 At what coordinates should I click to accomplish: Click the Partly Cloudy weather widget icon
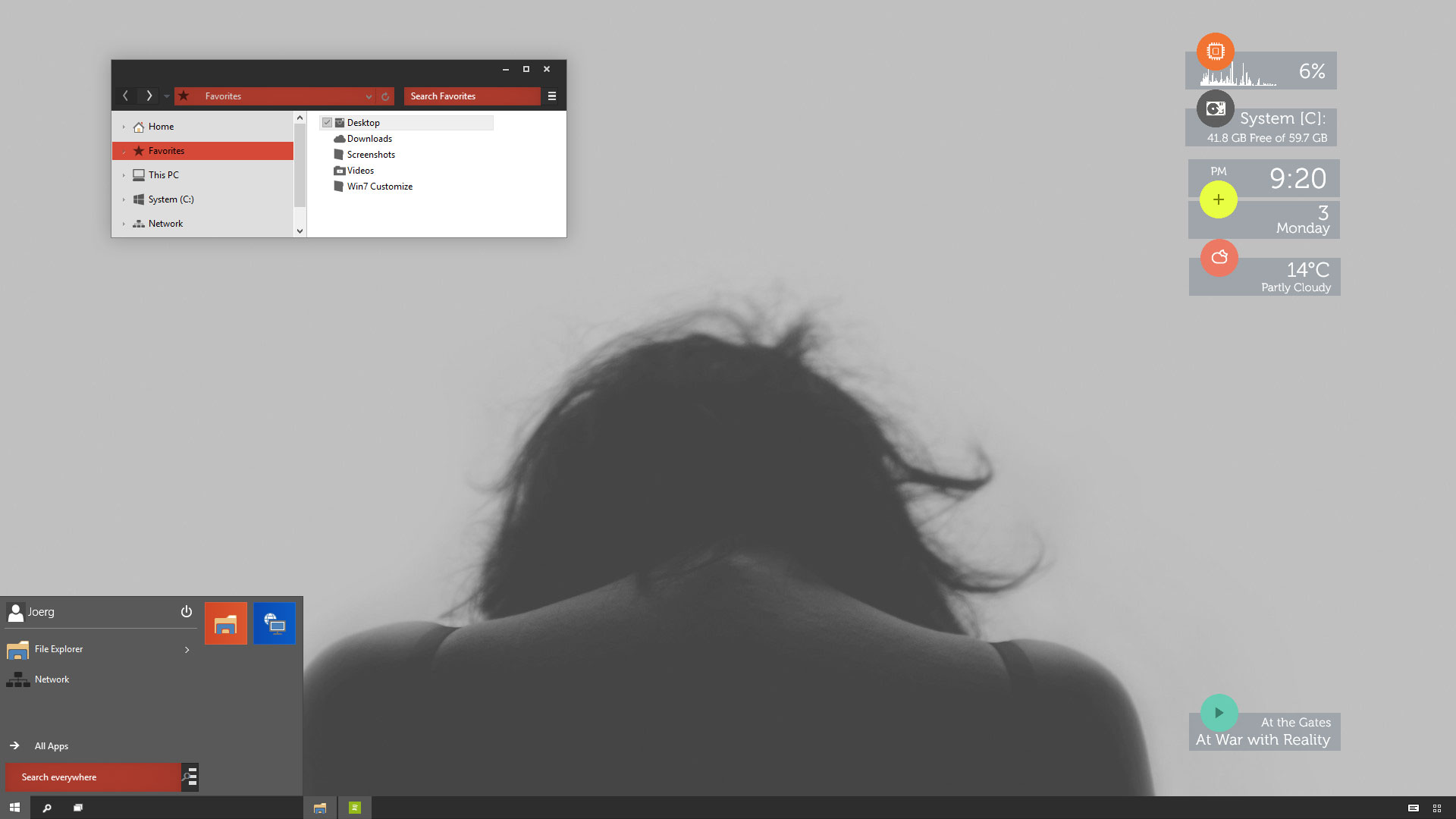pos(1219,258)
